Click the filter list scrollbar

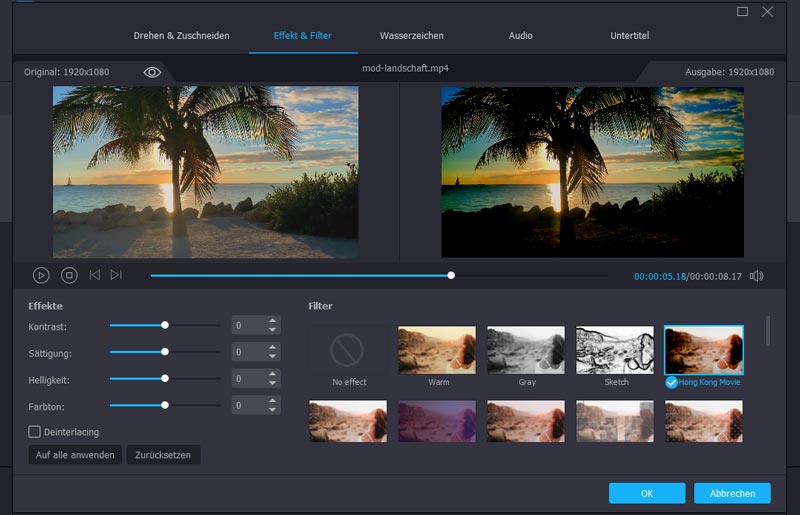[768, 330]
